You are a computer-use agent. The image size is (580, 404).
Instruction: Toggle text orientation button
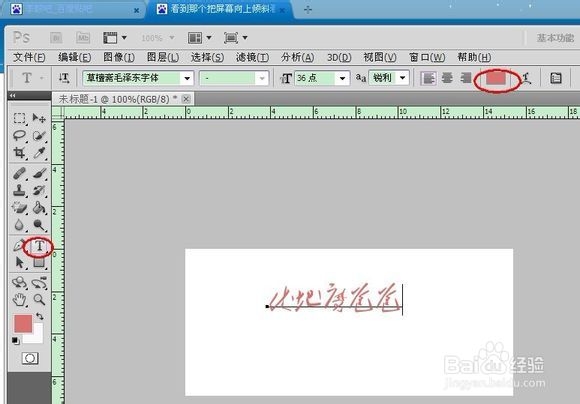tap(64, 78)
